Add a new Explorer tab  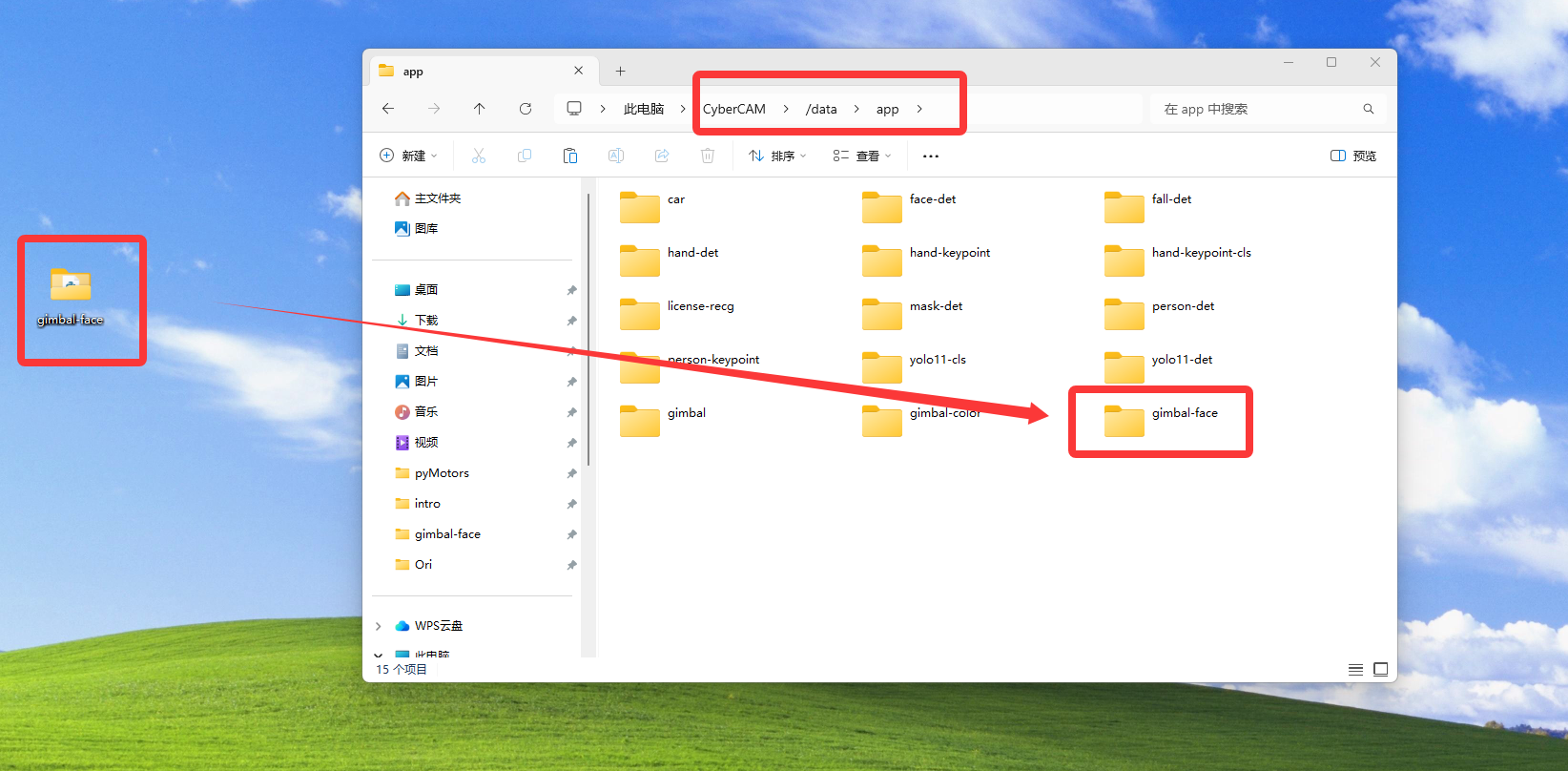620,71
